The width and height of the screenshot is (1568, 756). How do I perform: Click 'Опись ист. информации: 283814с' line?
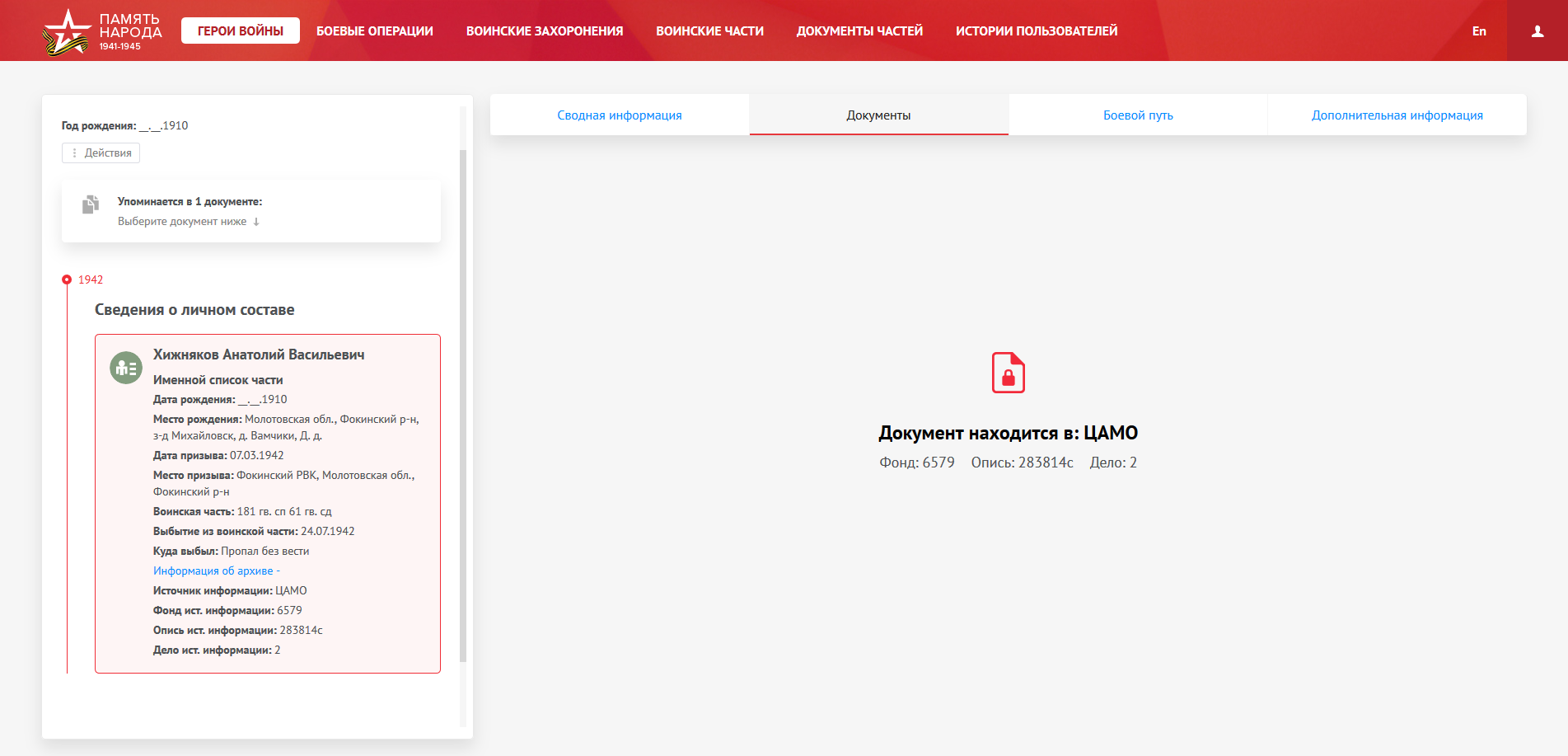(237, 630)
